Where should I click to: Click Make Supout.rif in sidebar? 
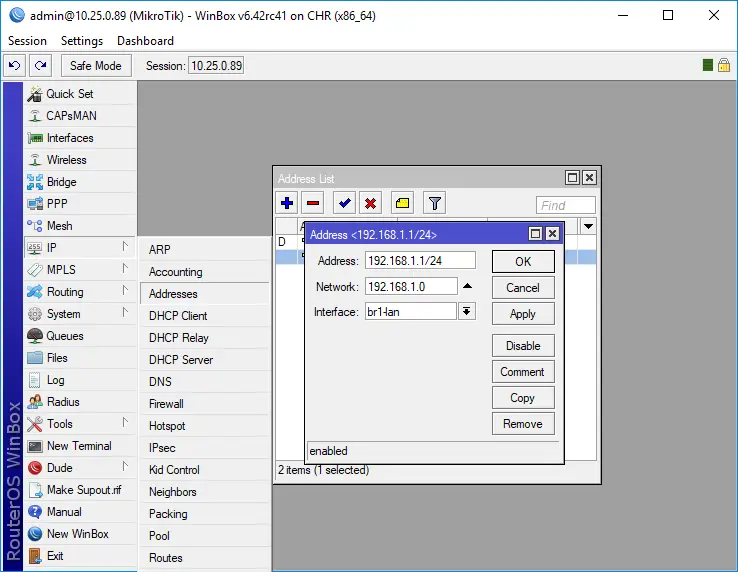coord(80,490)
